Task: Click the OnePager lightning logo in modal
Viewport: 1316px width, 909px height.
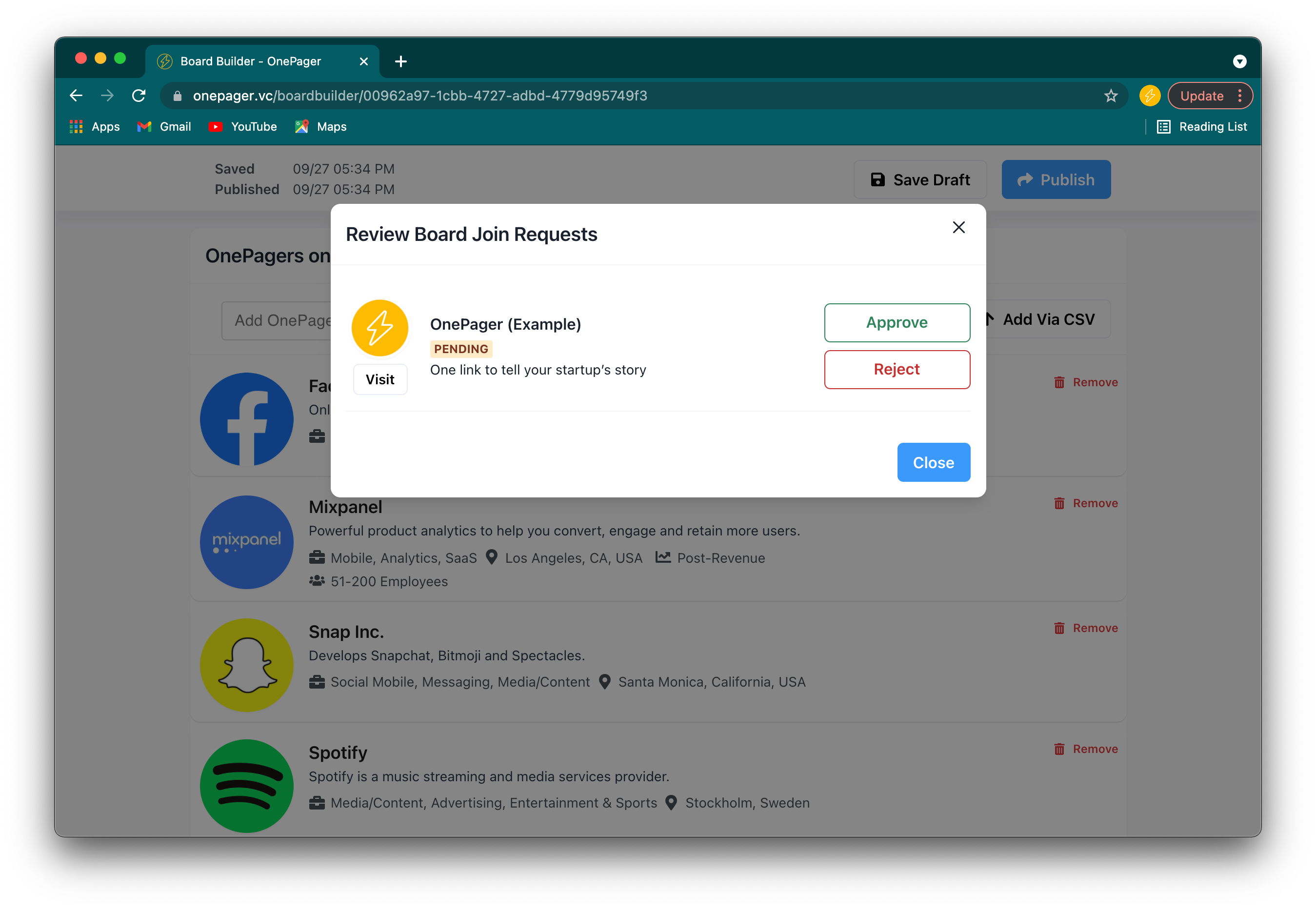Action: click(380, 328)
